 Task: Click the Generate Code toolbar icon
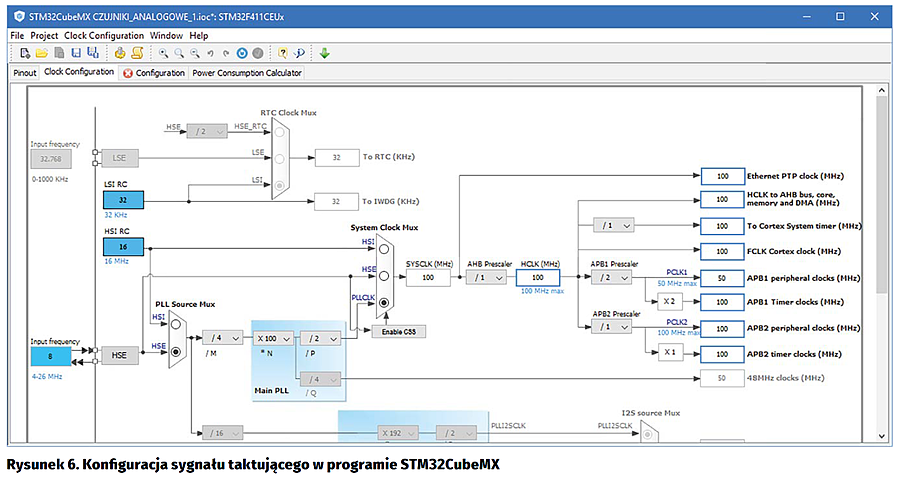click(119, 52)
